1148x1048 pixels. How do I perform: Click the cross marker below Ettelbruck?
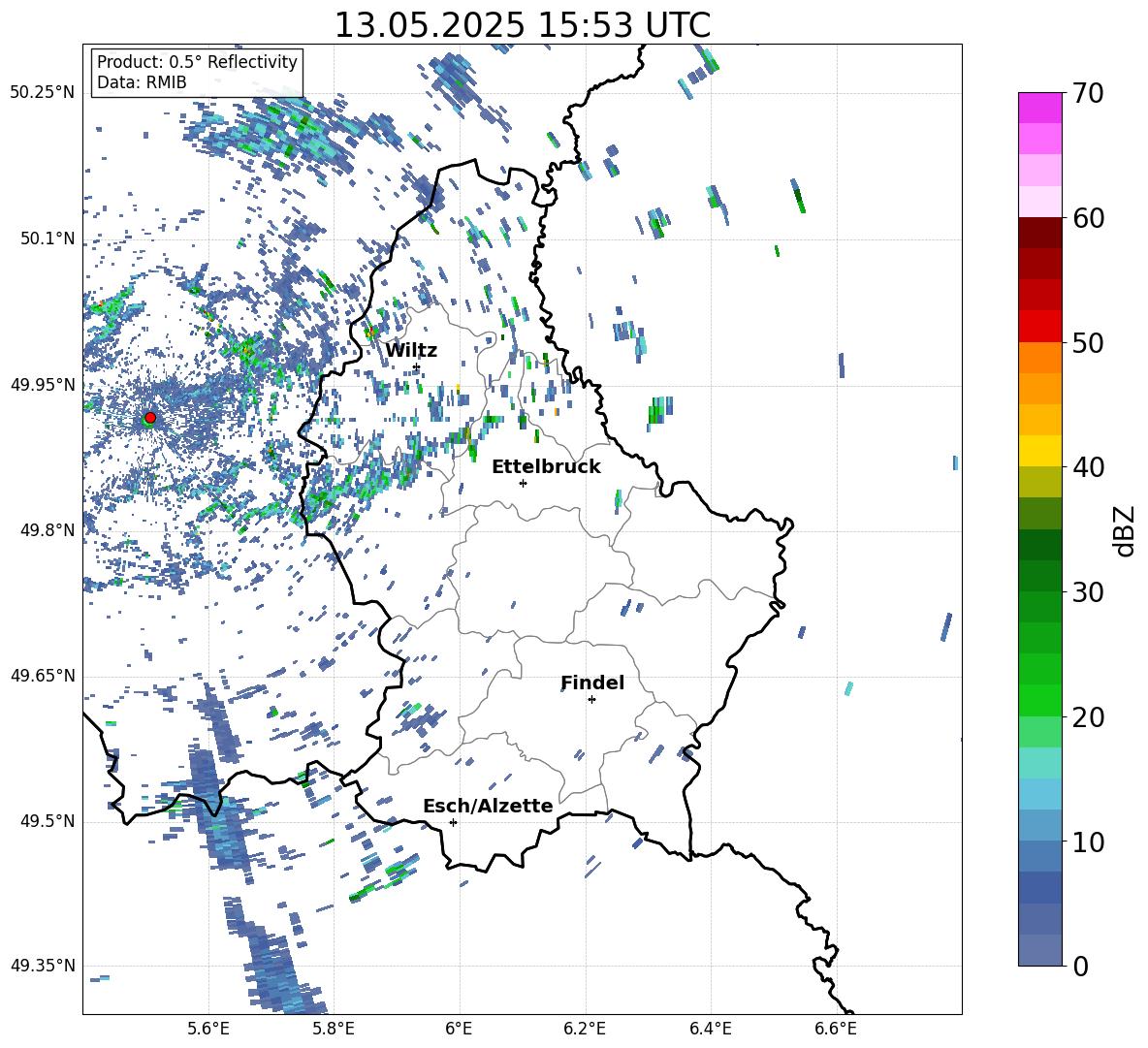point(523,483)
